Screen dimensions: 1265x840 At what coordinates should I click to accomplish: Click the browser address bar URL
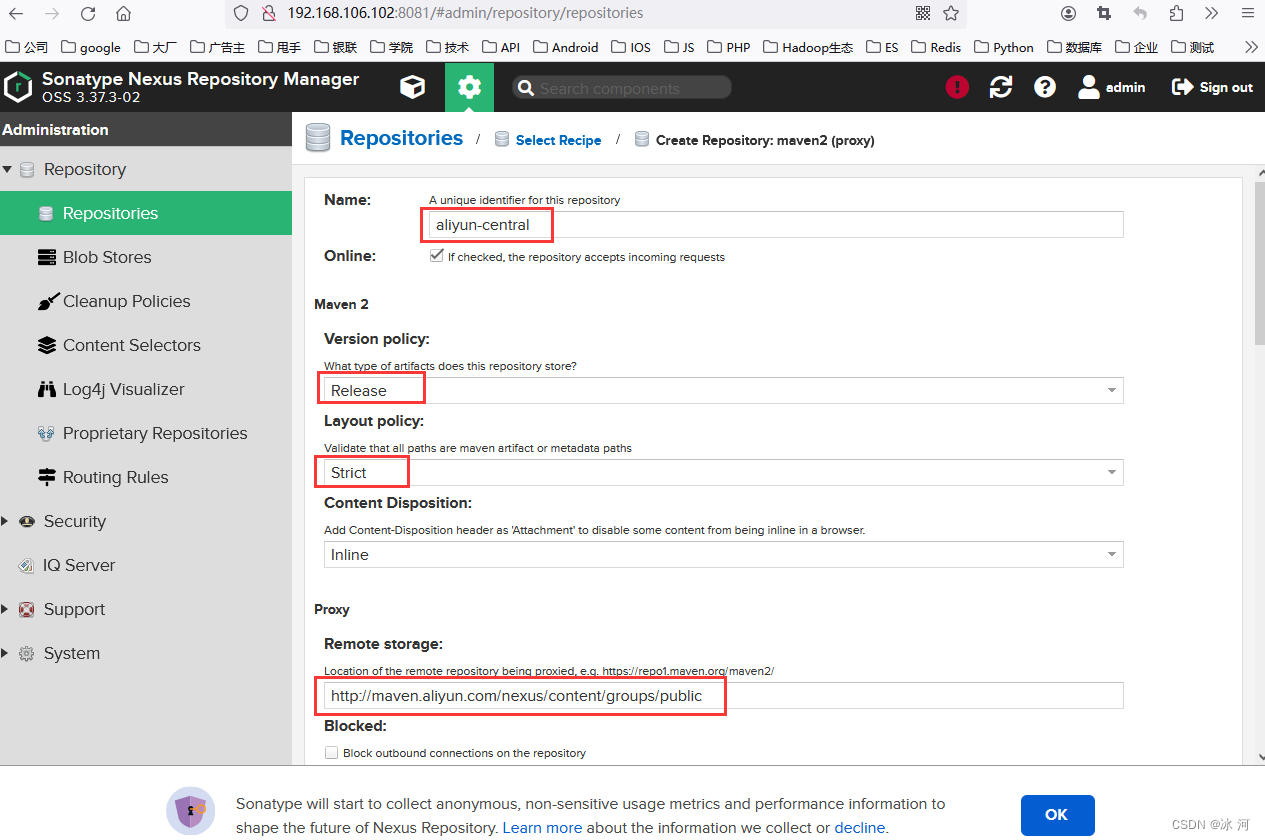point(465,14)
